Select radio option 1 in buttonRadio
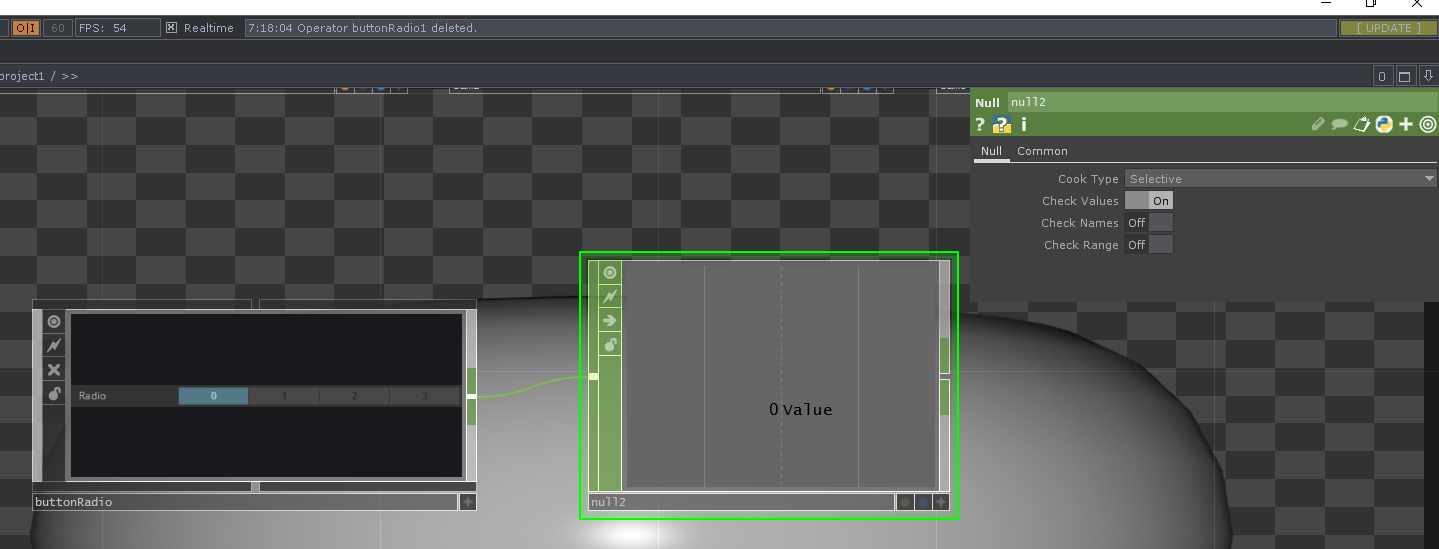This screenshot has width=1439, height=549. (x=284, y=396)
